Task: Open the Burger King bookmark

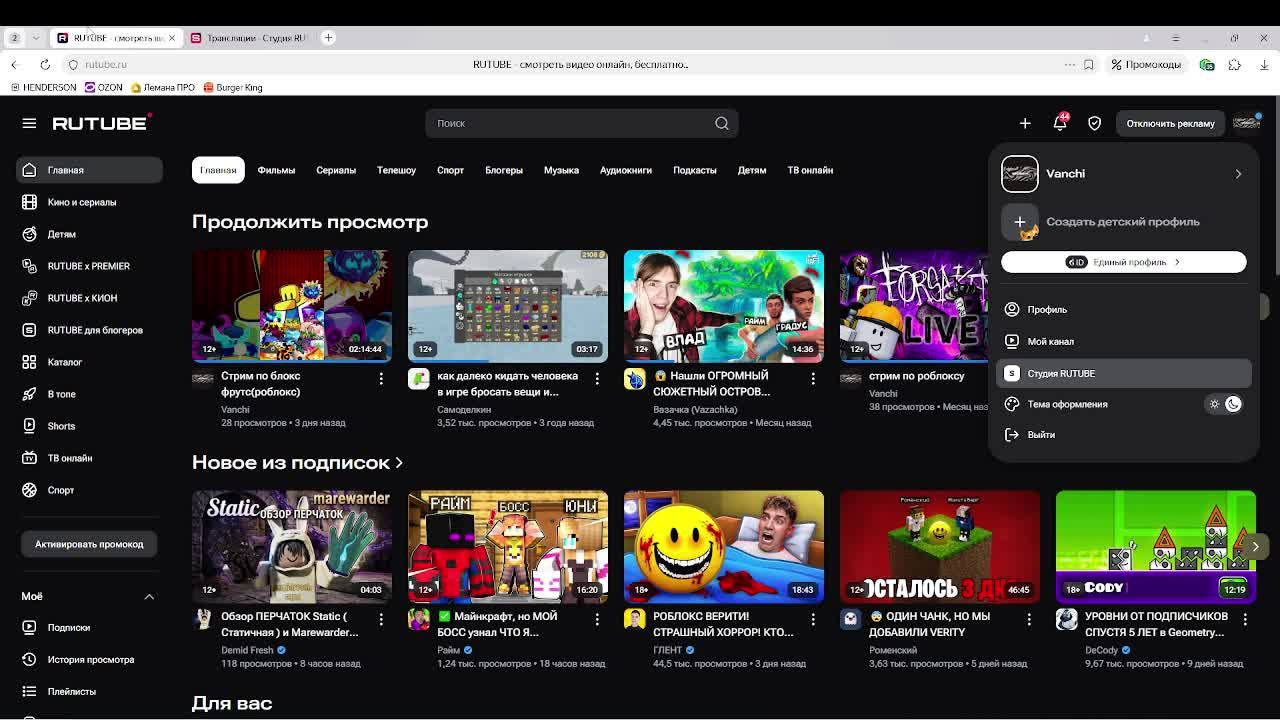Action: [232, 88]
